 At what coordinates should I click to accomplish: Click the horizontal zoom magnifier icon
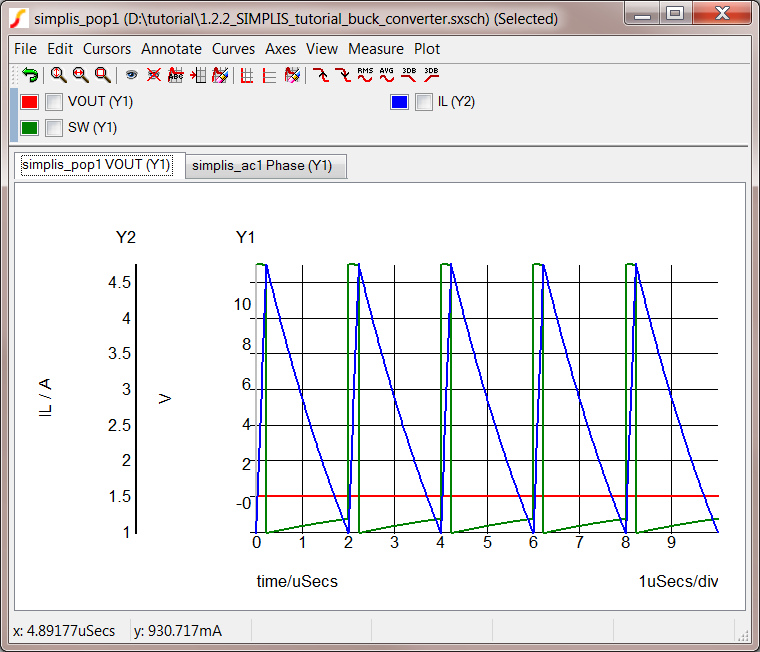(x=80, y=75)
